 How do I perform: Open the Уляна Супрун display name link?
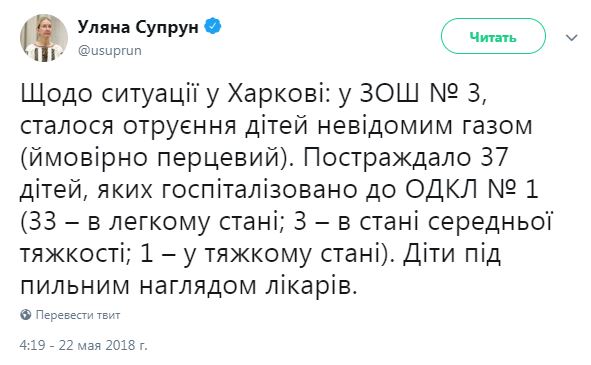138,27
